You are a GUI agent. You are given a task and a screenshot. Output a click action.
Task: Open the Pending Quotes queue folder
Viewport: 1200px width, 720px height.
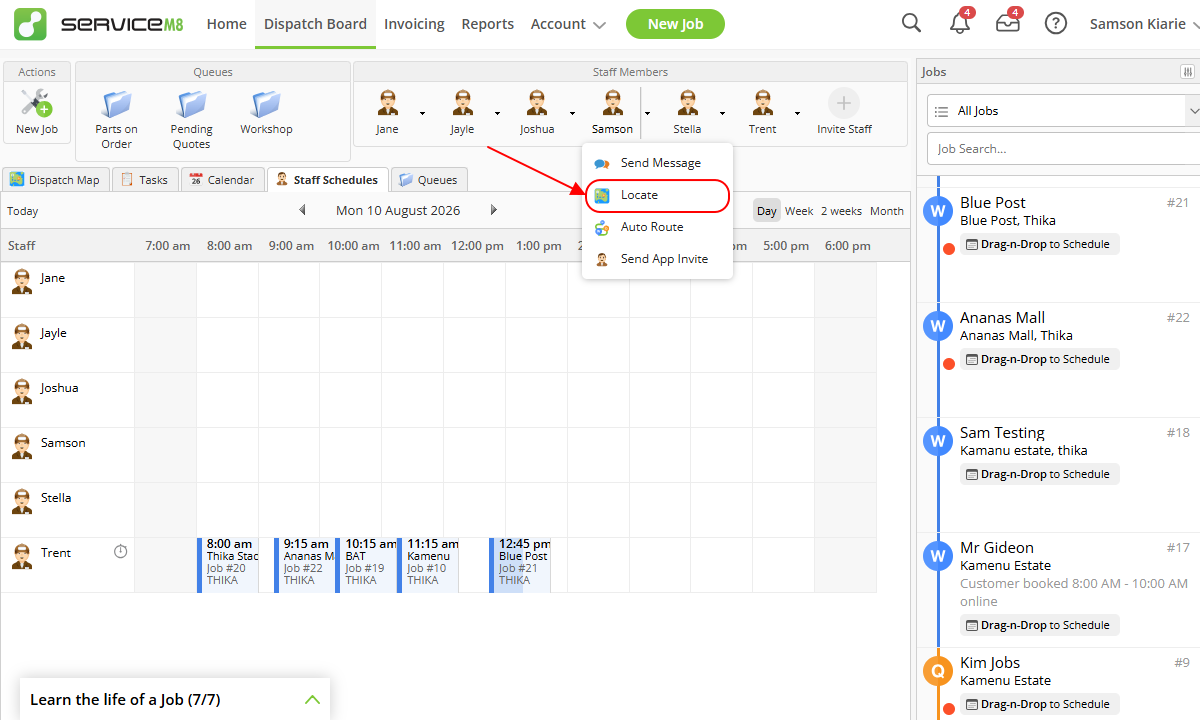click(x=191, y=104)
